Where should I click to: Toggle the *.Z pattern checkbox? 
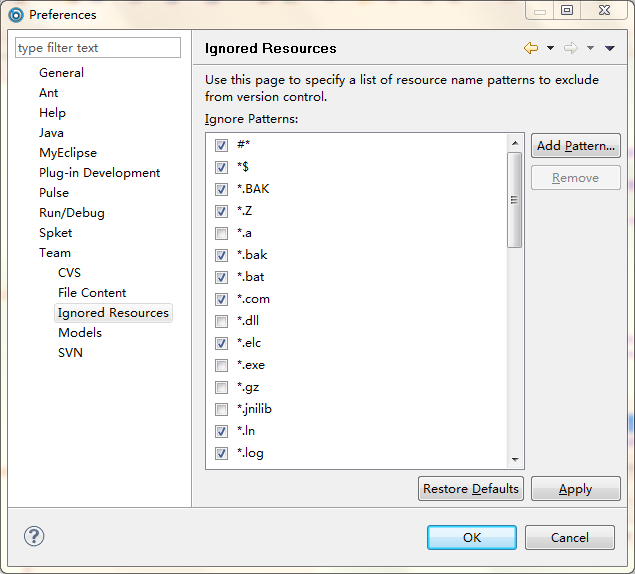(x=221, y=211)
